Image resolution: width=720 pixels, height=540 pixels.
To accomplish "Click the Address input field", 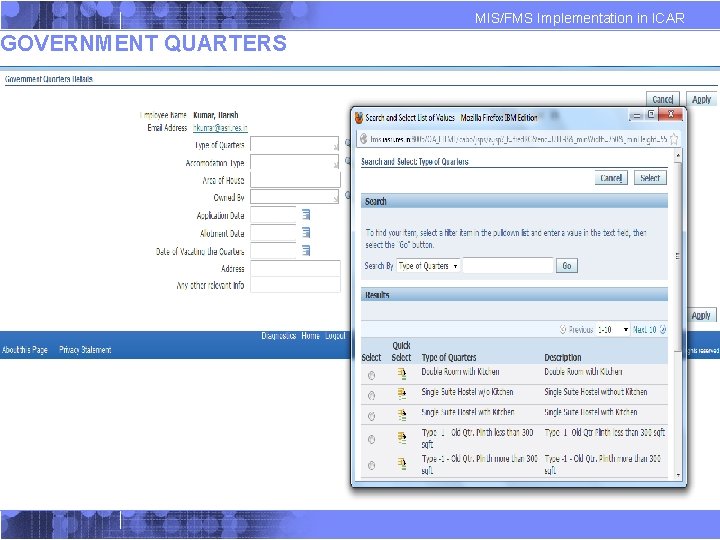I will [295, 268].
